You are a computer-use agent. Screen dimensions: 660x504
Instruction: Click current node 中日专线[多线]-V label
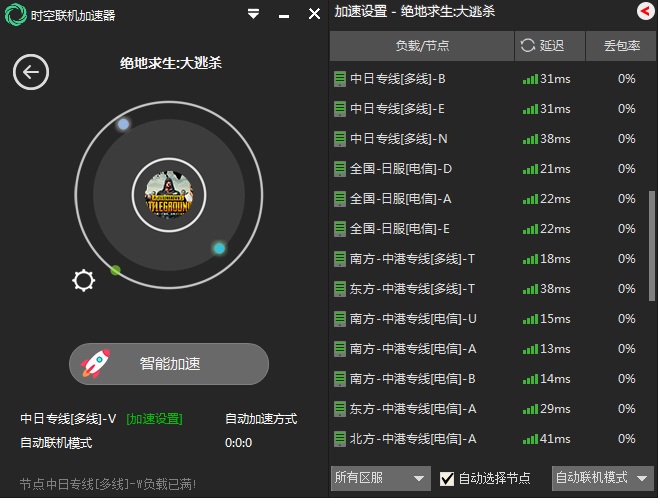tap(68, 419)
